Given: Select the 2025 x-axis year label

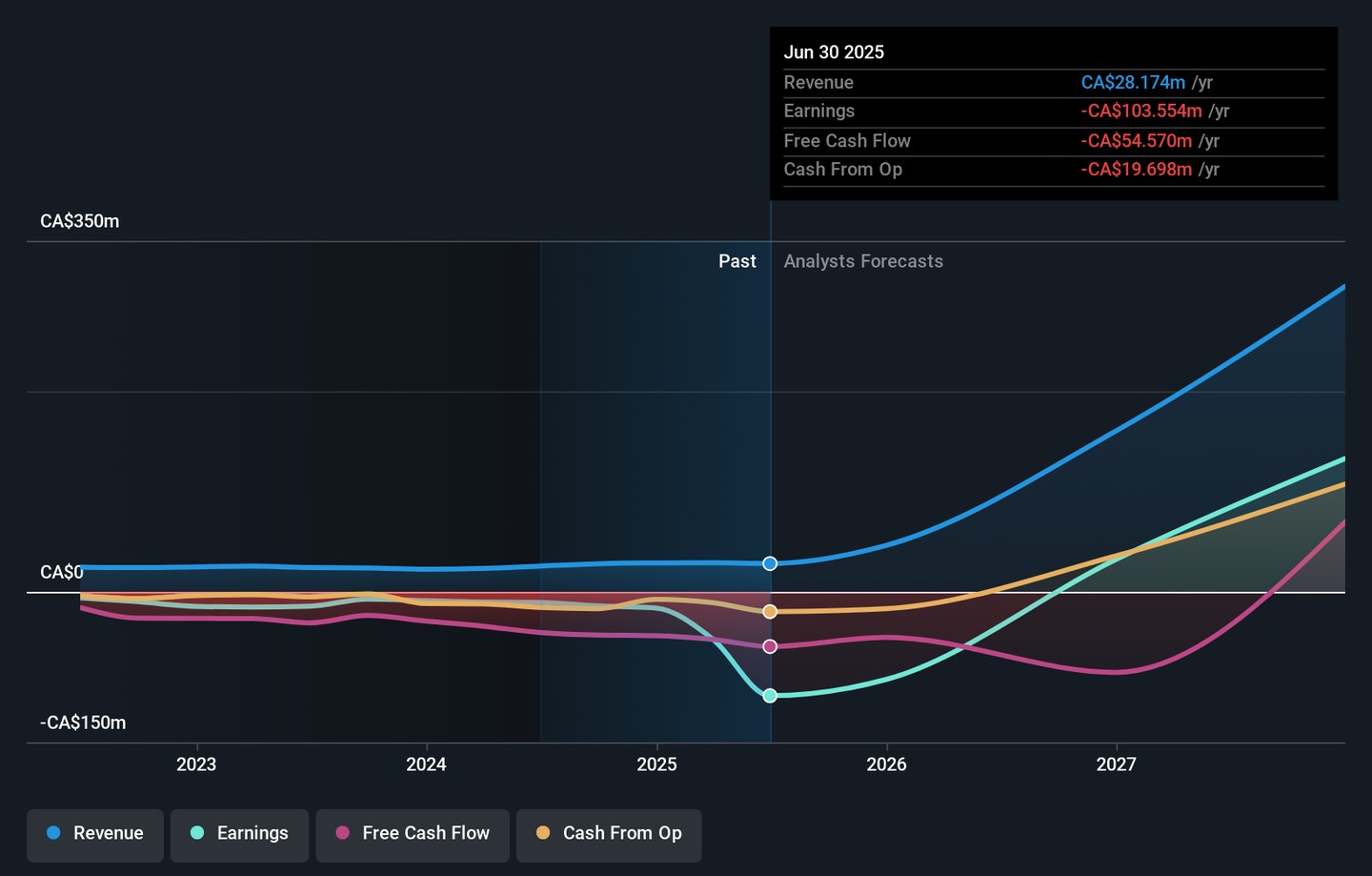Looking at the screenshot, I should point(656,764).
